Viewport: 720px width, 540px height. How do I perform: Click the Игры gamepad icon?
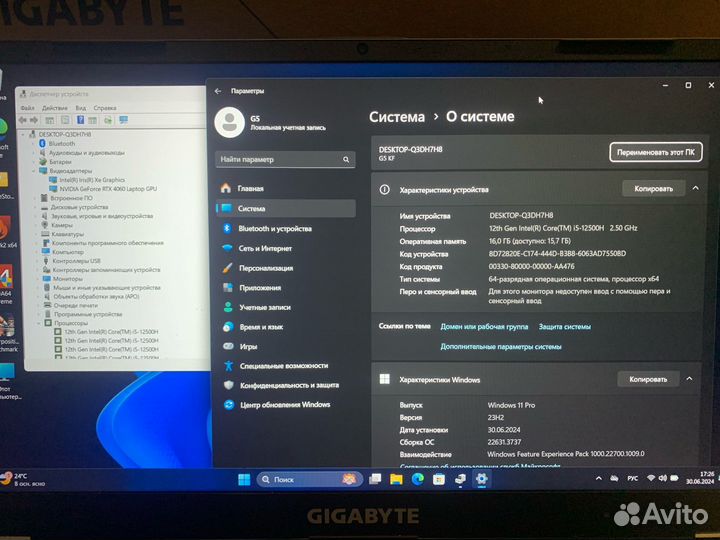coord(228,347)
